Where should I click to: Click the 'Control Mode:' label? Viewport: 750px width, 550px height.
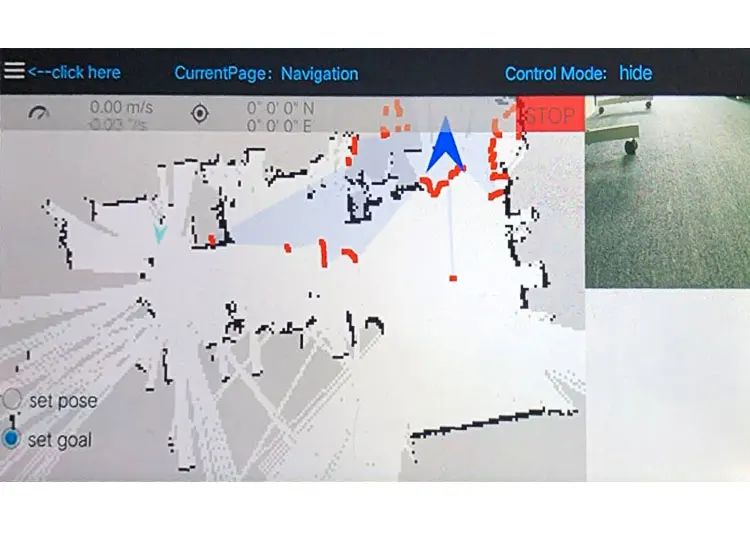tap(556, 74)
